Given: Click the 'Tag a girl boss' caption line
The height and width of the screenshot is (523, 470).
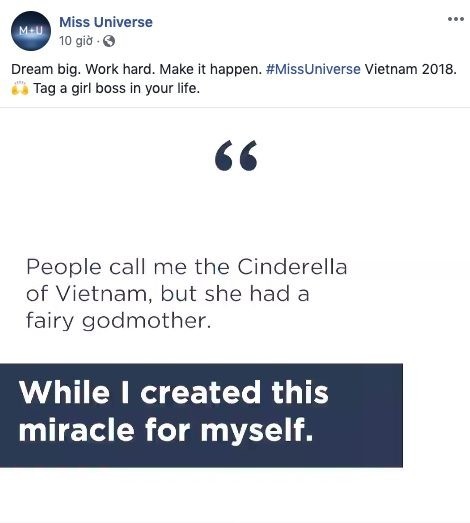Looking at the screenshot, I should (116, 89).
